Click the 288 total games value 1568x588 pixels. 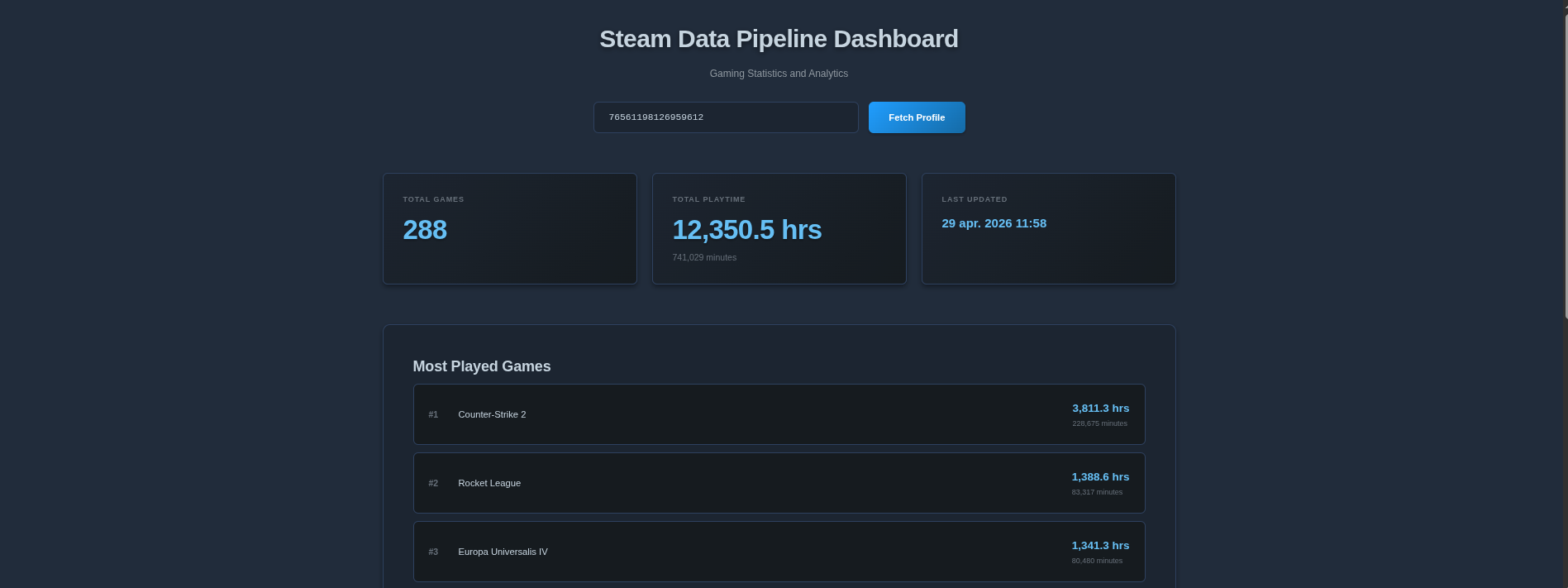click(425, 230)
